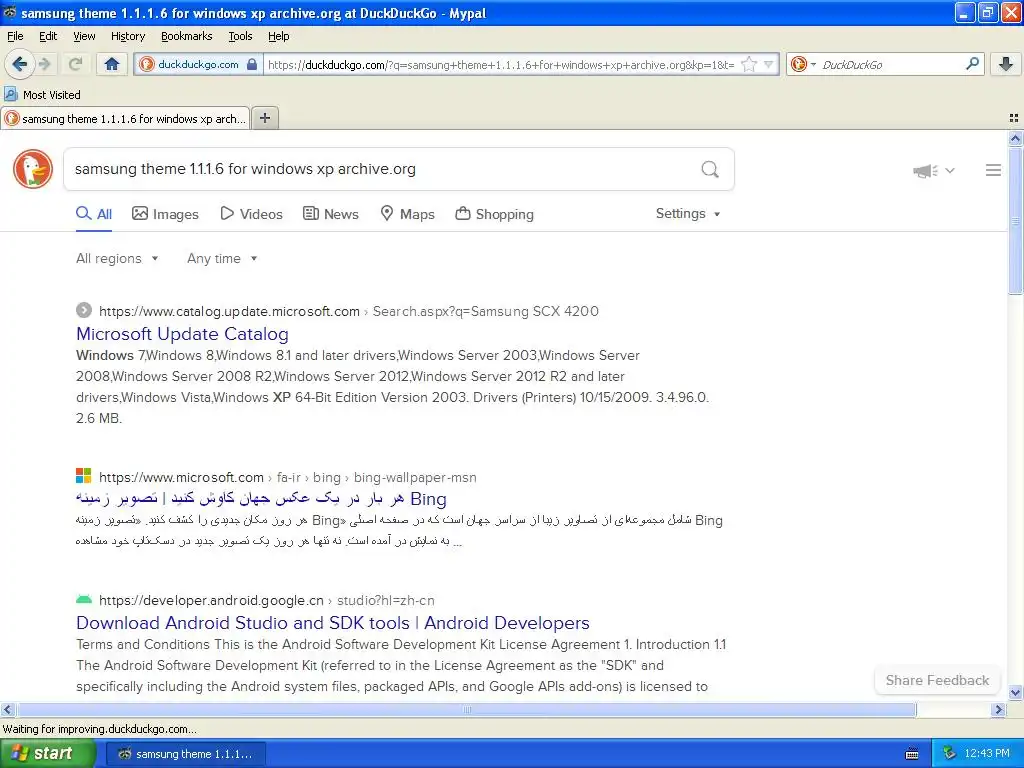
Task: Open the History menu
Action: click(x=127, y=36)
